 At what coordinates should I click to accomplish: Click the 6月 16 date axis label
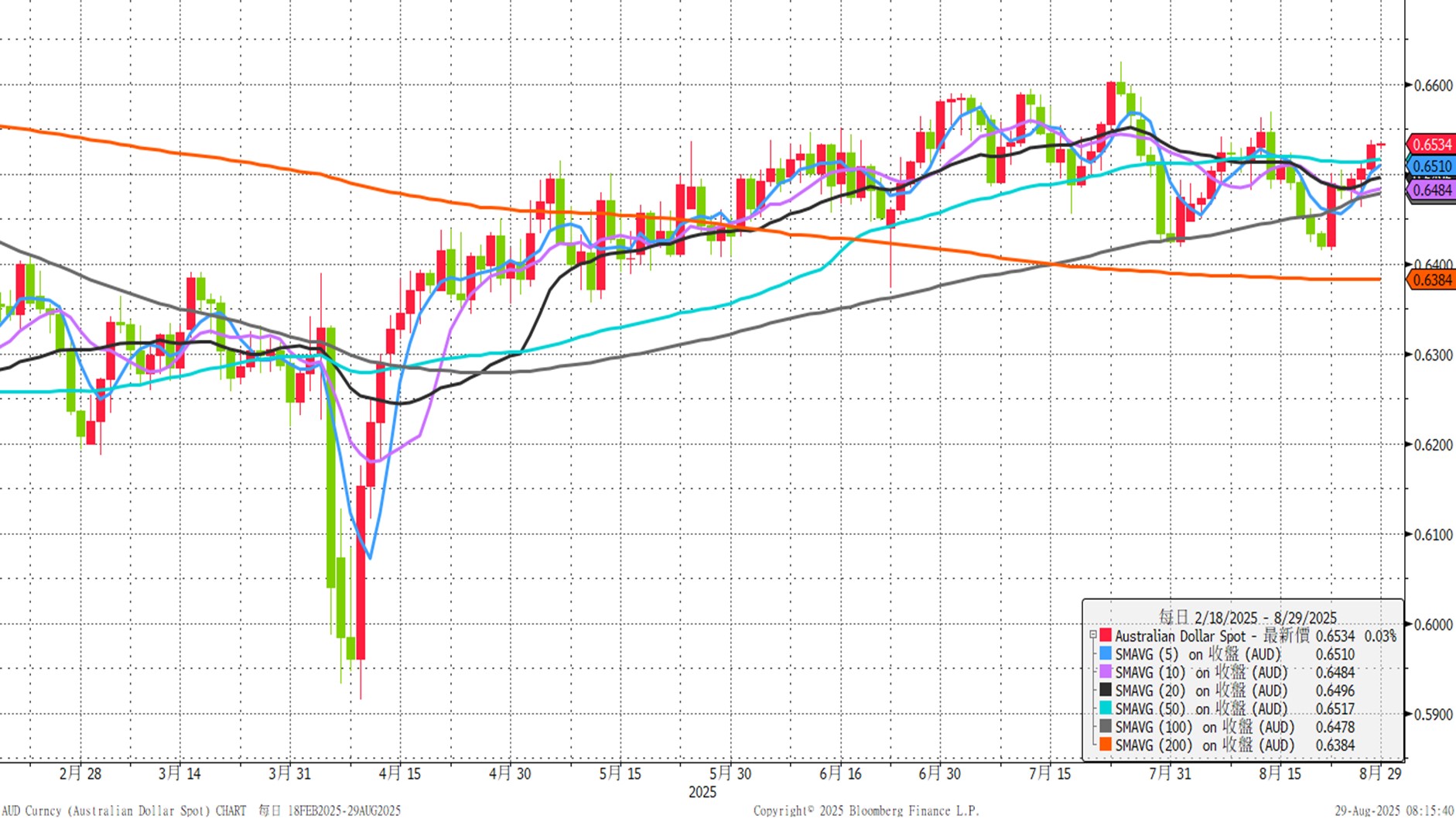841,773
